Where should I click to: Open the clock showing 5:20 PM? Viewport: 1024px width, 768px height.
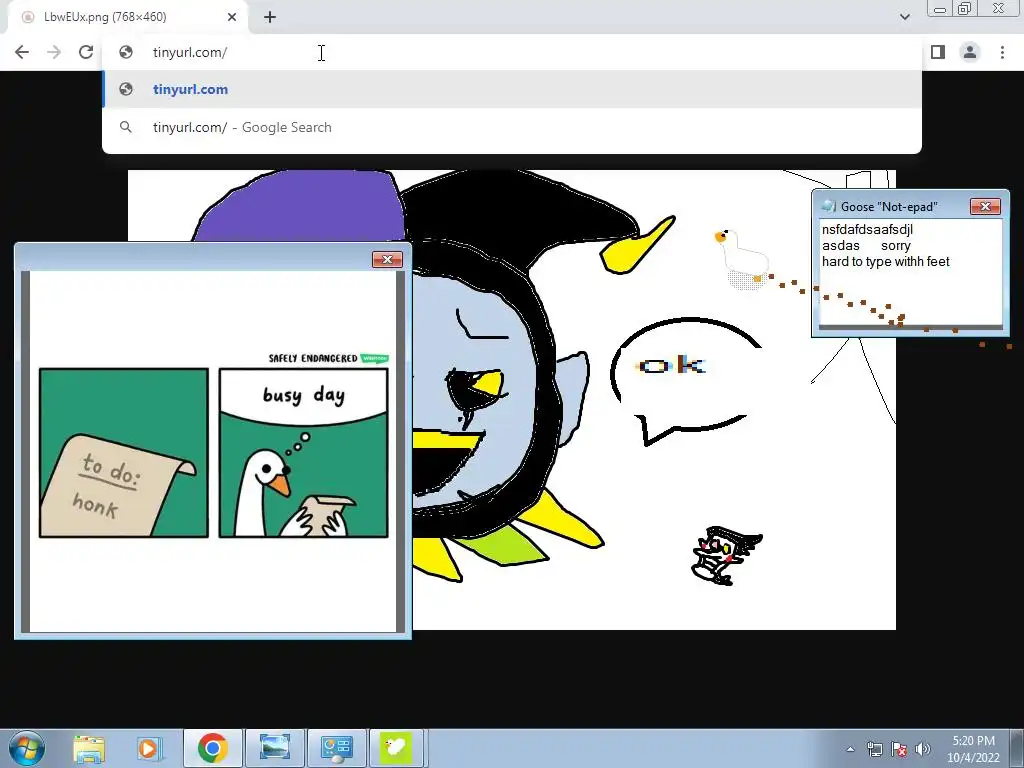(974, 749)
